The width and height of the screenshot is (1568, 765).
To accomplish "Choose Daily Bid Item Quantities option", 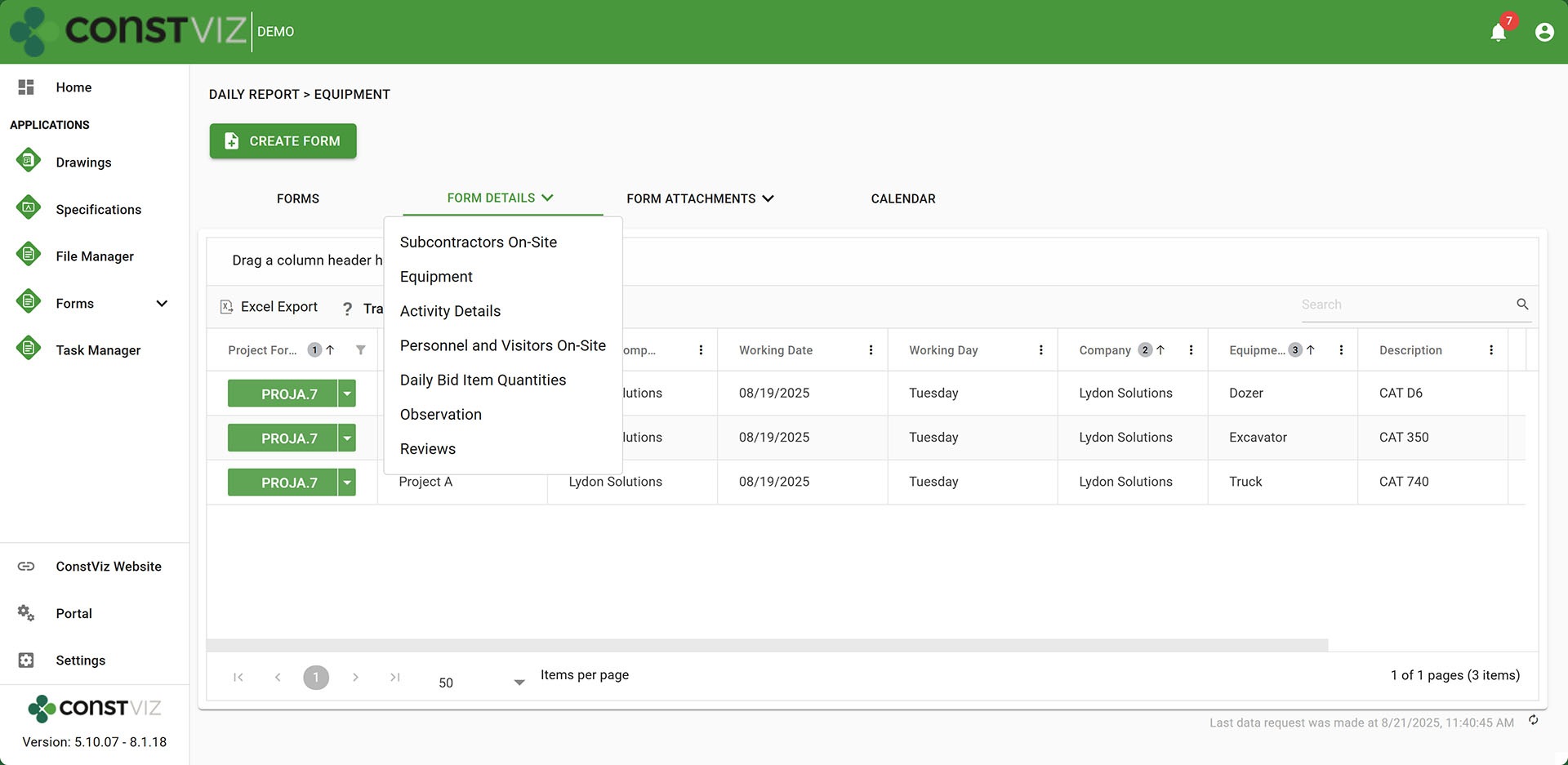I will point(483,380).
